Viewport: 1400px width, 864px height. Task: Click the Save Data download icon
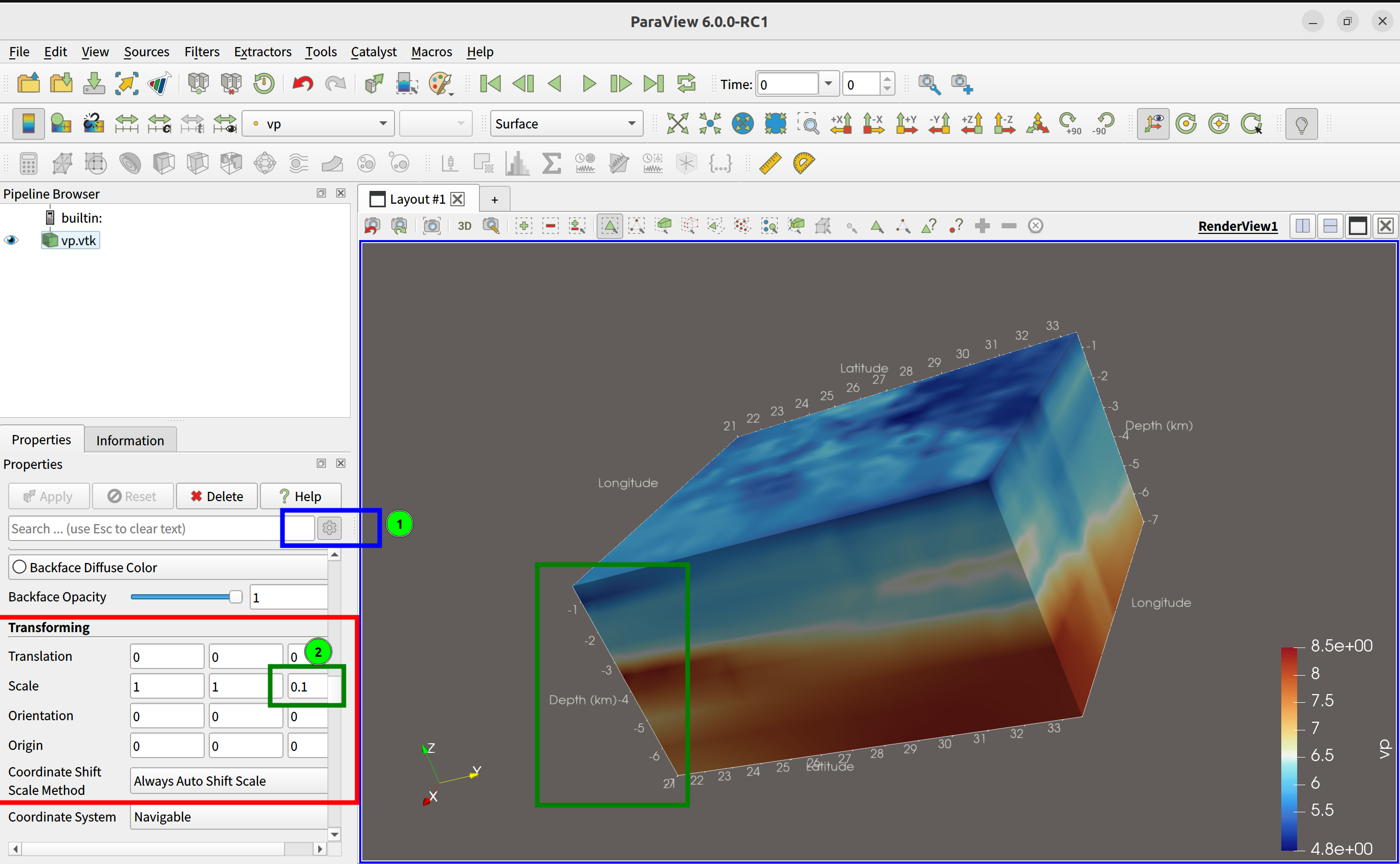pos(94,84)
